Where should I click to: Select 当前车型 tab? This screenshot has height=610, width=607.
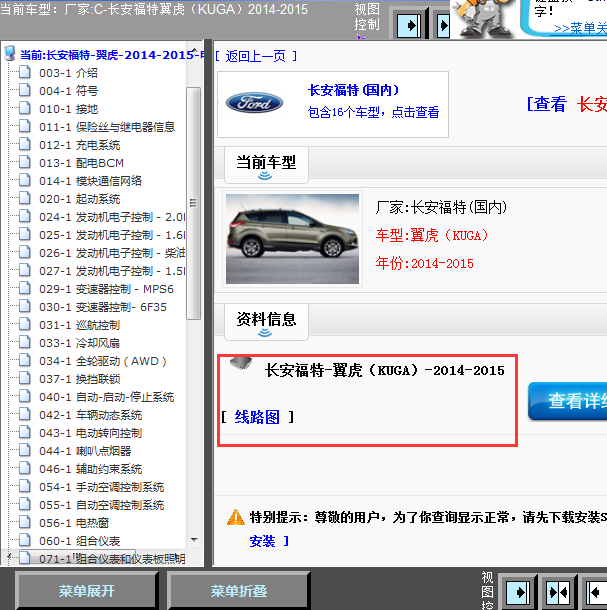click(267, 165)
